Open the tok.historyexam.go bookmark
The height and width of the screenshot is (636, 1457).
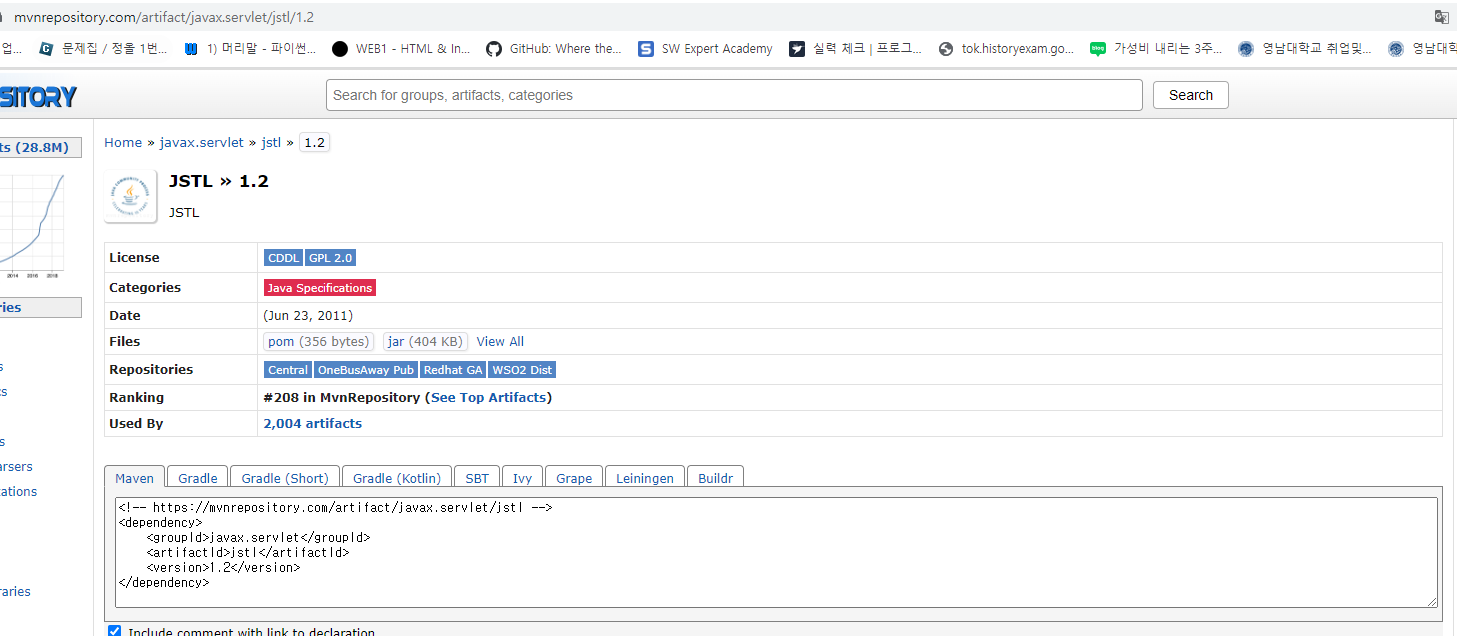coord(1006,48)
